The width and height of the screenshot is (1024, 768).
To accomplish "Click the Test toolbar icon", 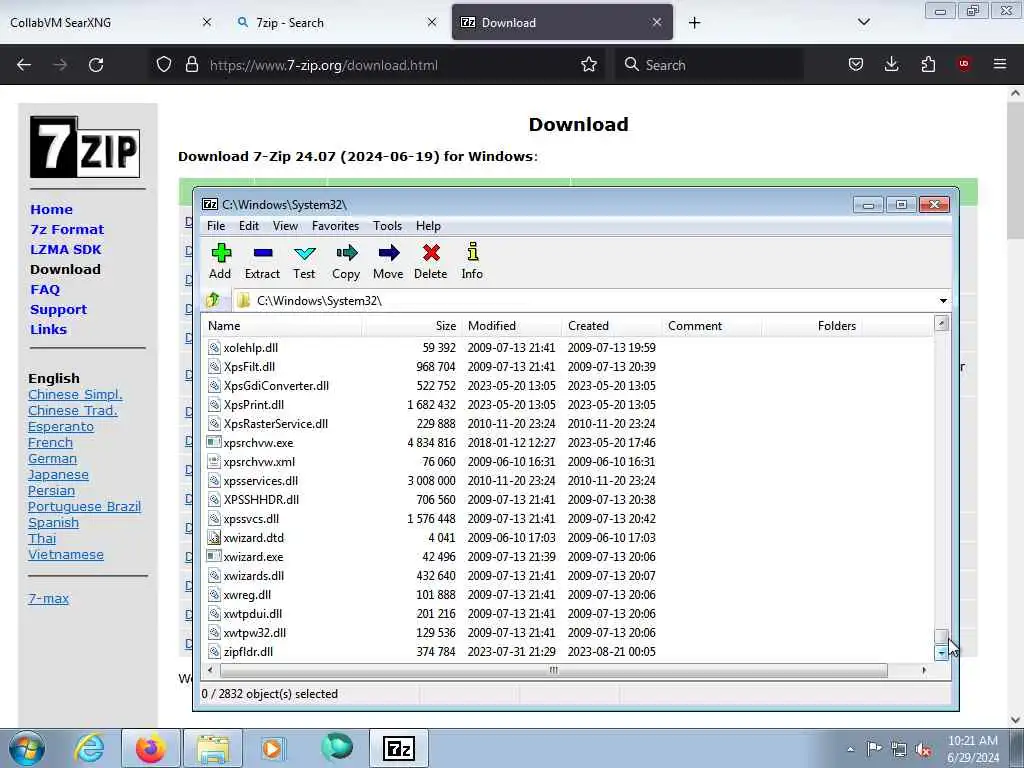I will 304,261.
